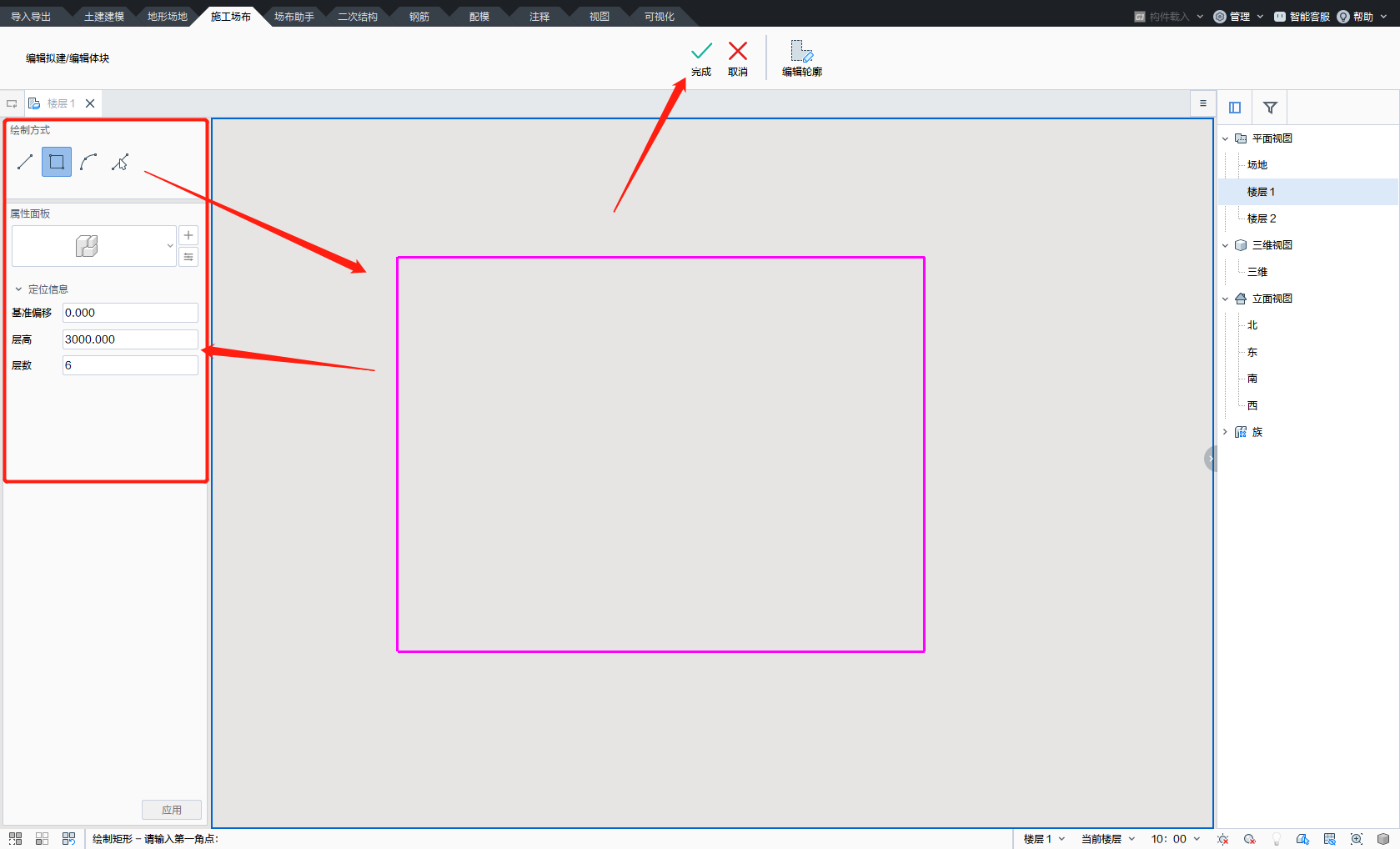Image resolution: width=1400 pixels, height=849 pixels.
Task: Click the 应用 apply button
Action: (x=172, y=810)
